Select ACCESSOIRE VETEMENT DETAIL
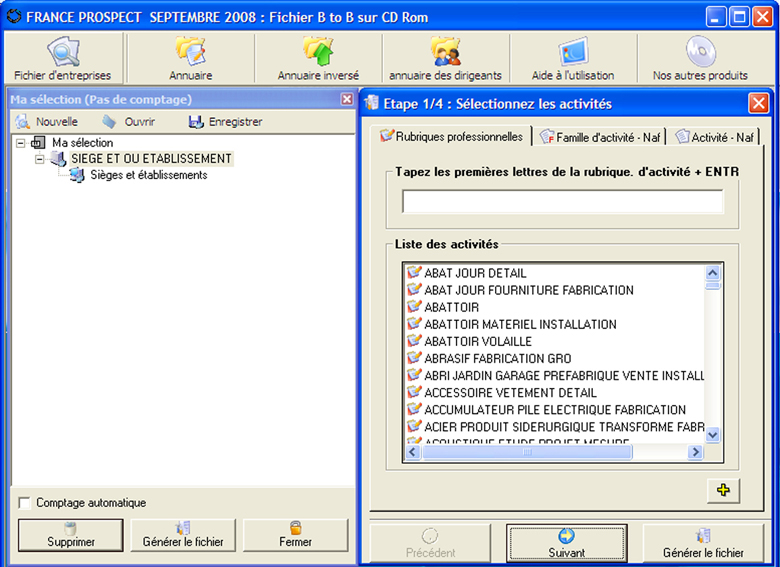Screen dimensions: 780x567 (x=510, y=393)
